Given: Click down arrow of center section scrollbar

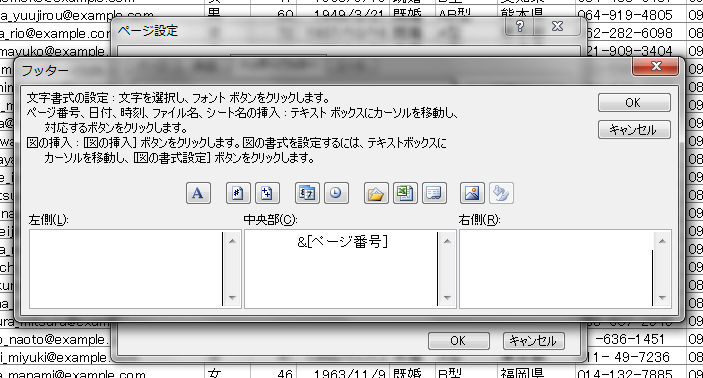Looking at the screenshot, I should (x=447, y=298).
